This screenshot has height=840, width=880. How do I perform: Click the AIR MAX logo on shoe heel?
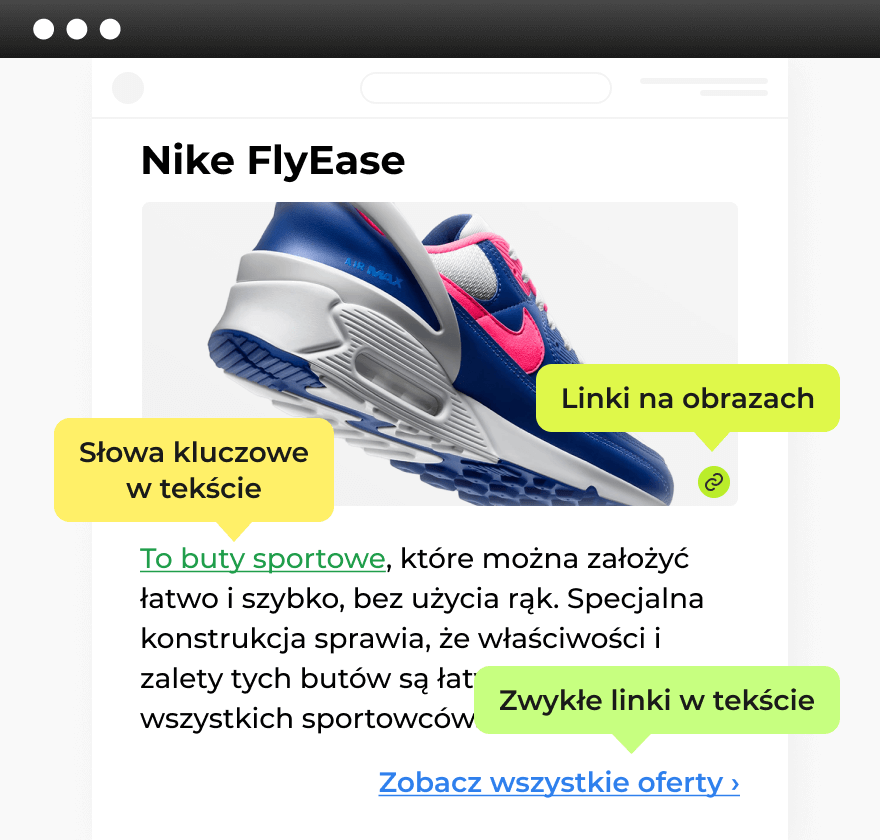click(373, 271)
